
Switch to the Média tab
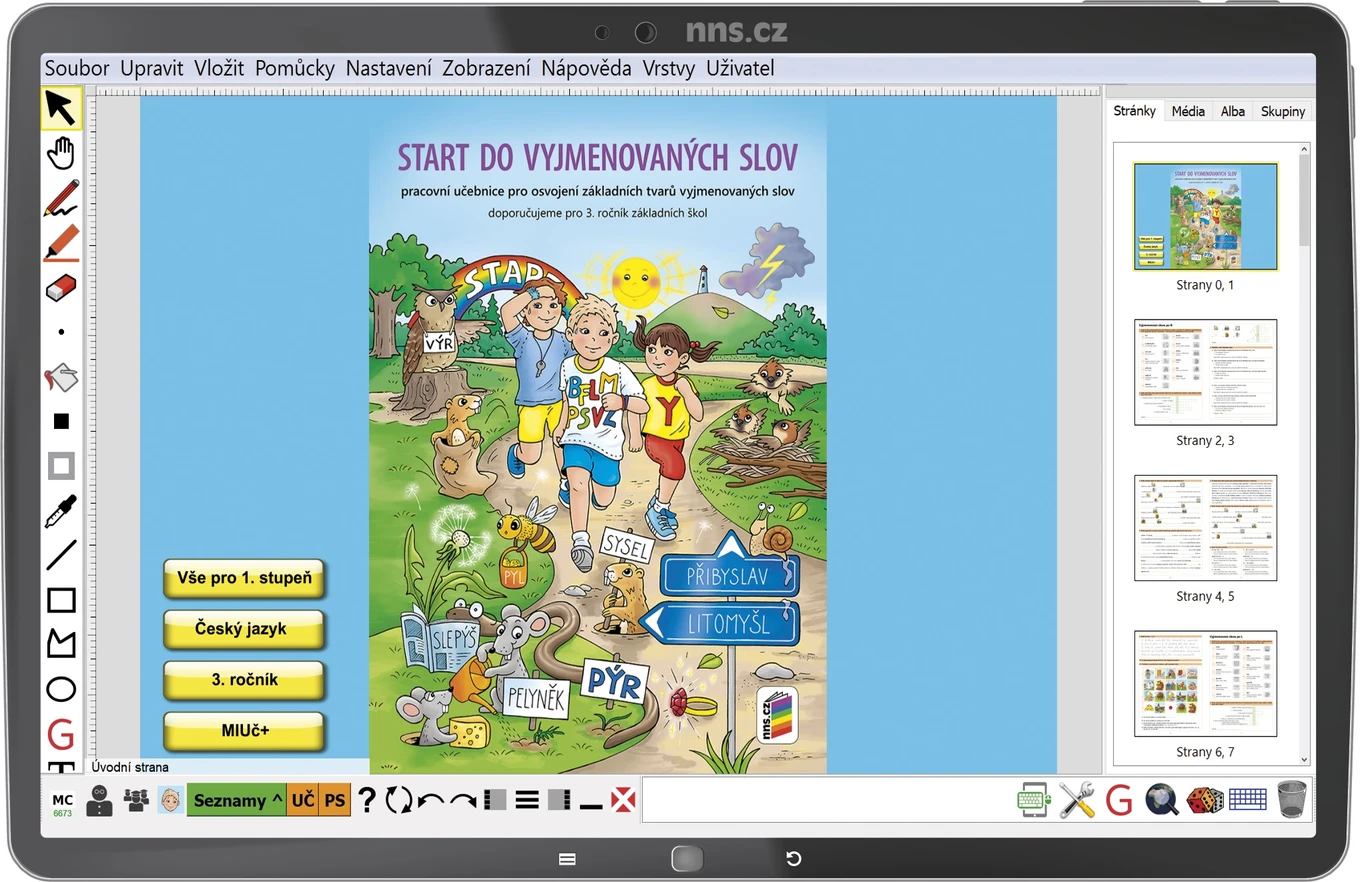pos(1188,111)
